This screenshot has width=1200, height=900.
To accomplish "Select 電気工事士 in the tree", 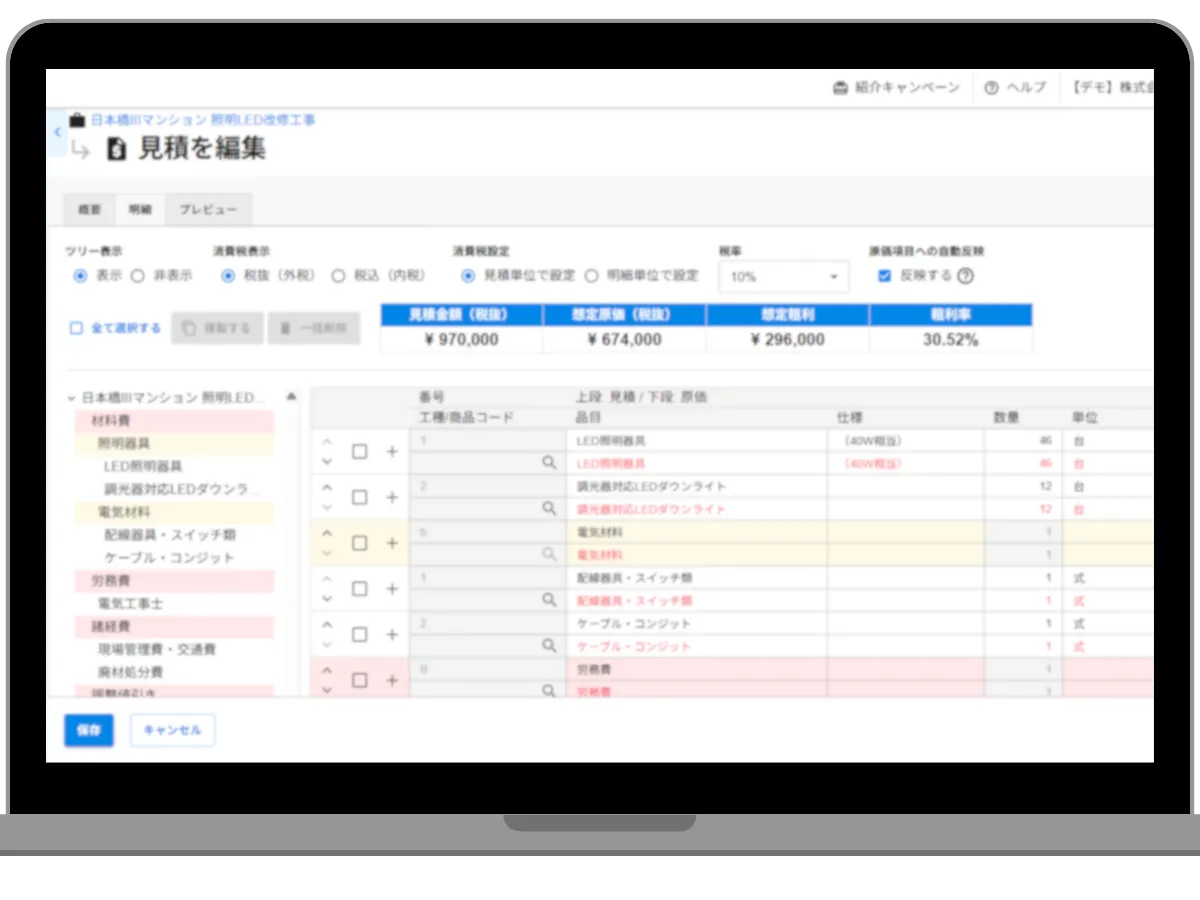I will pos(130,604).
